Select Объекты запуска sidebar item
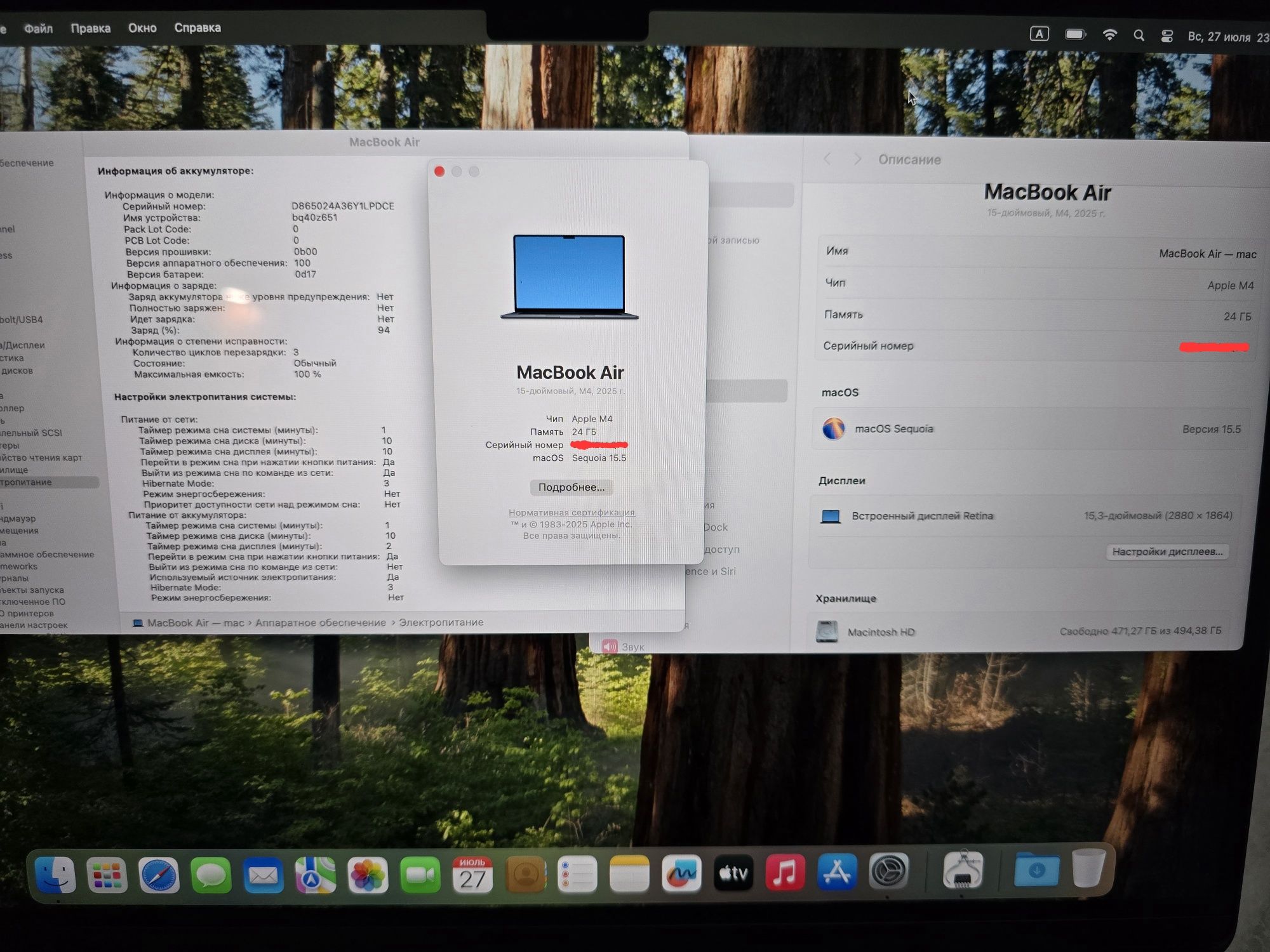The width and height of the screenshot is (1270, 952). pos(32,590)
